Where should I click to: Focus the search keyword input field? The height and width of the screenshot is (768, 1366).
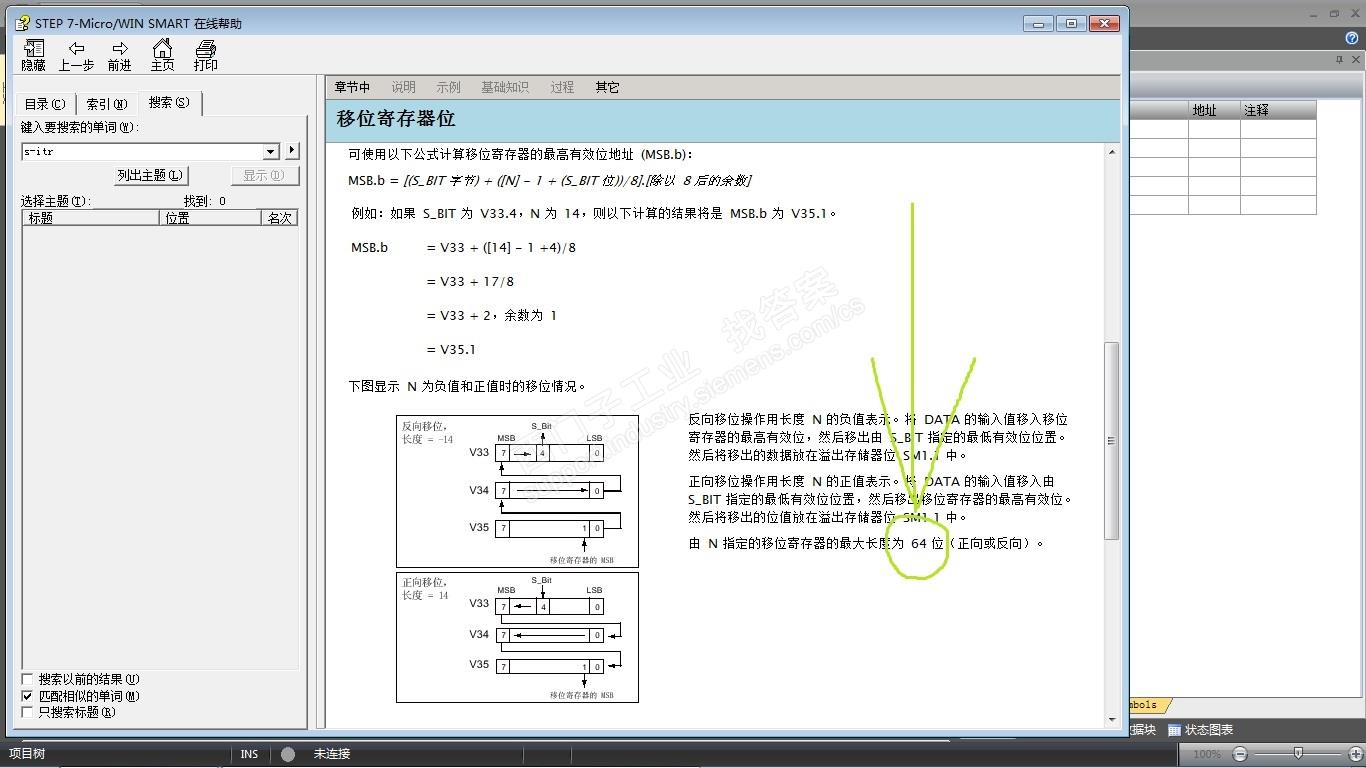pyautogui.click(x=142, y=151)
